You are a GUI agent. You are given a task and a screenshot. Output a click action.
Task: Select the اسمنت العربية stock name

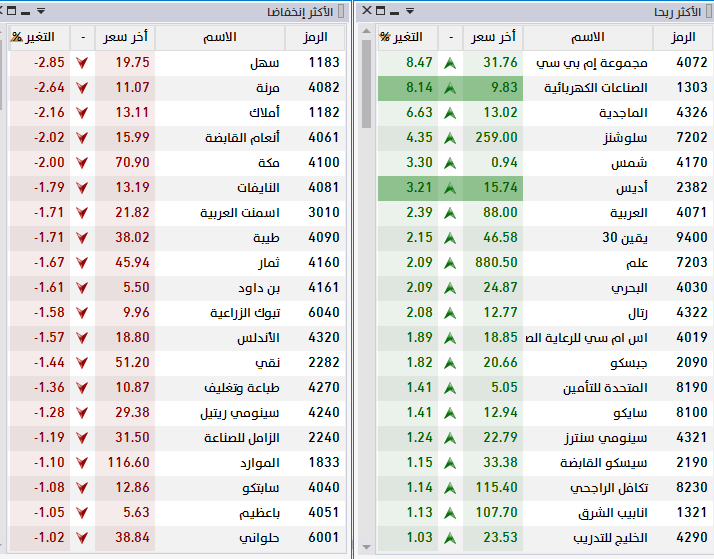(x=240, y=213)
